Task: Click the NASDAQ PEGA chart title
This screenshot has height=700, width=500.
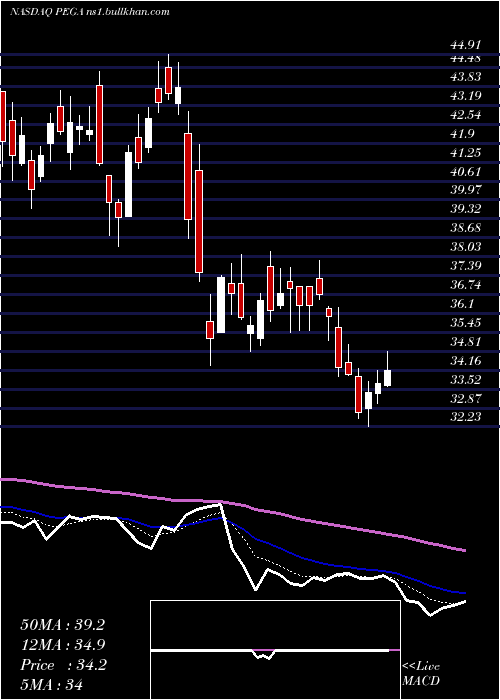Action: [89, 12]
